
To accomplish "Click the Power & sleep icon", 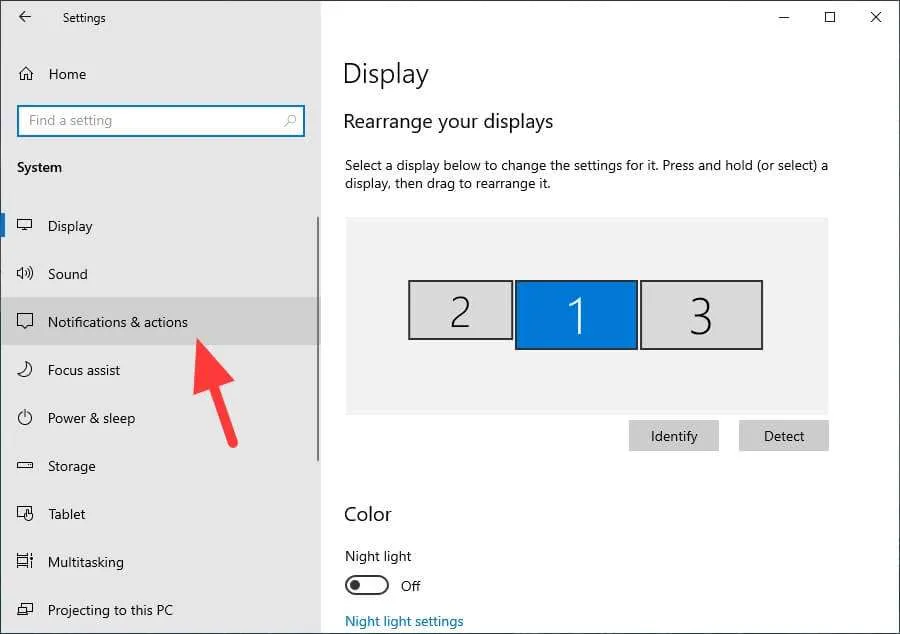I will point(25,417).
